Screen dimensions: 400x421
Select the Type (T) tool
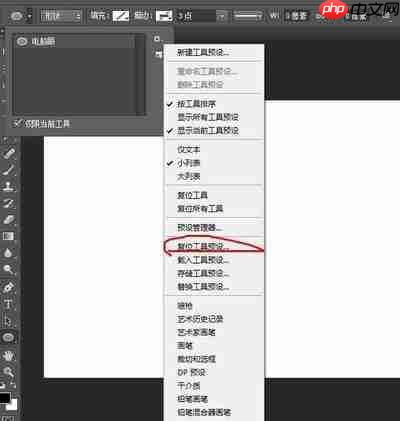9,304
